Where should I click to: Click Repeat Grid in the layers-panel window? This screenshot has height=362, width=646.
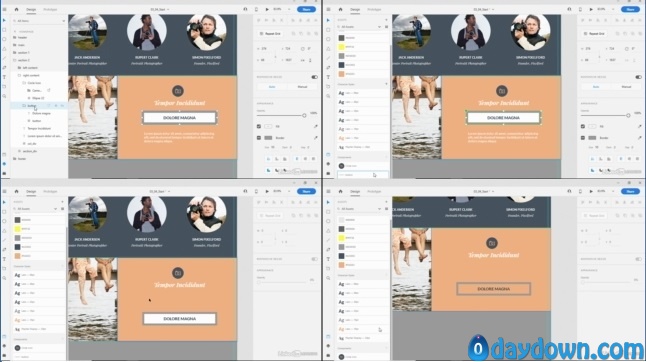tap(270, 33)
